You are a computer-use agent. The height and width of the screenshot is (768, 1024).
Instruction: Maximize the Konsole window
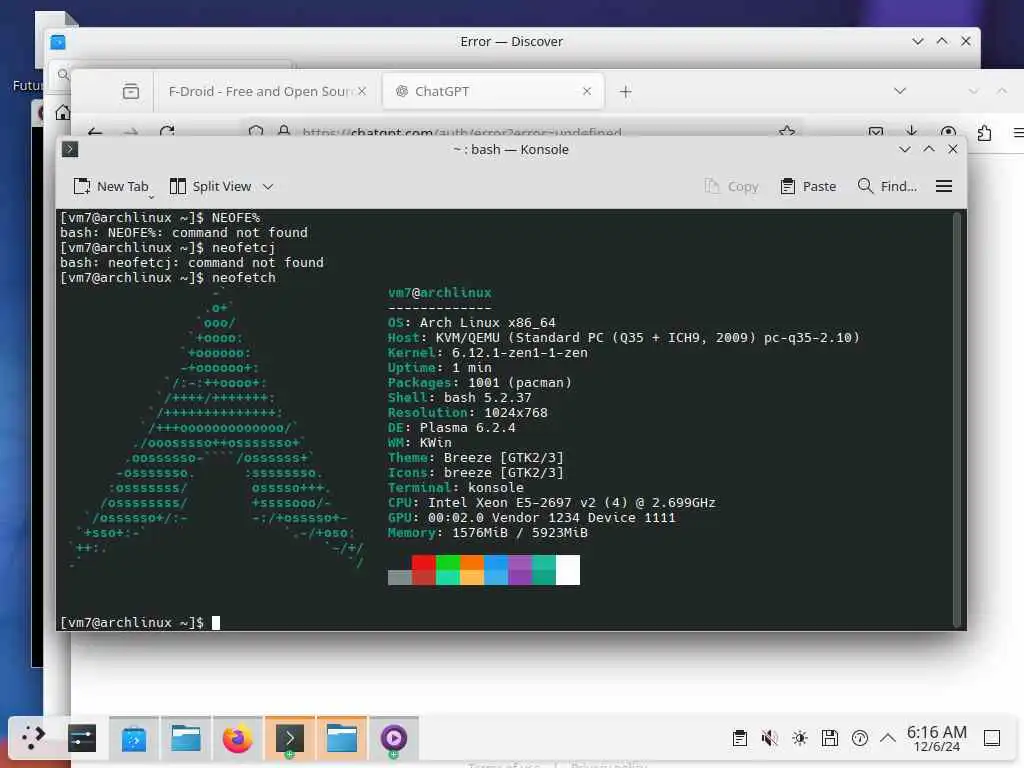click(929, 150)
